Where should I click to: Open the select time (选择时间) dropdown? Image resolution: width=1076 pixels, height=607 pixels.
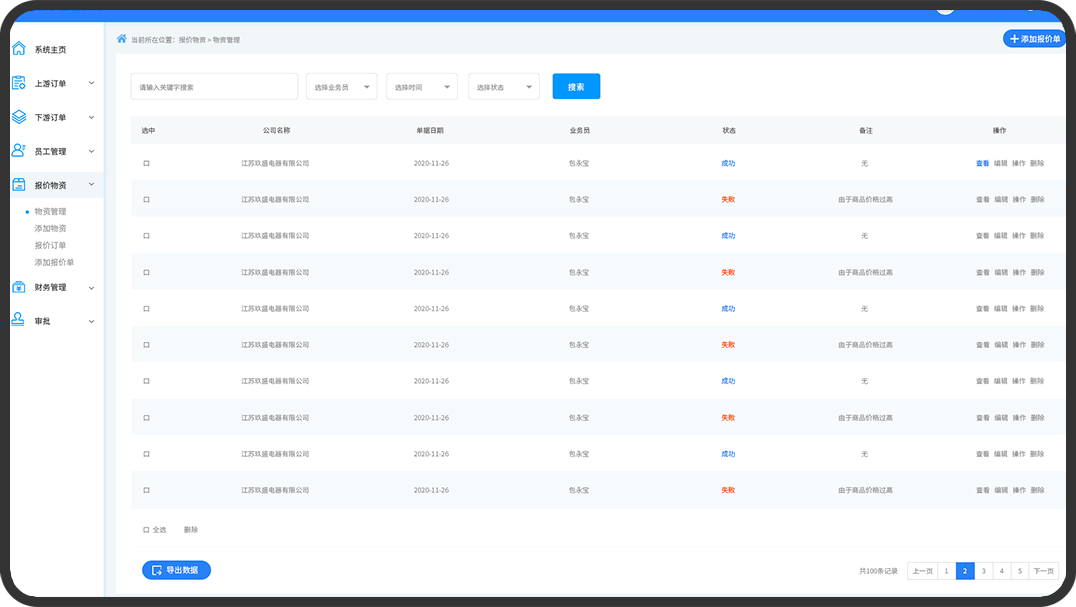[422, 87]
